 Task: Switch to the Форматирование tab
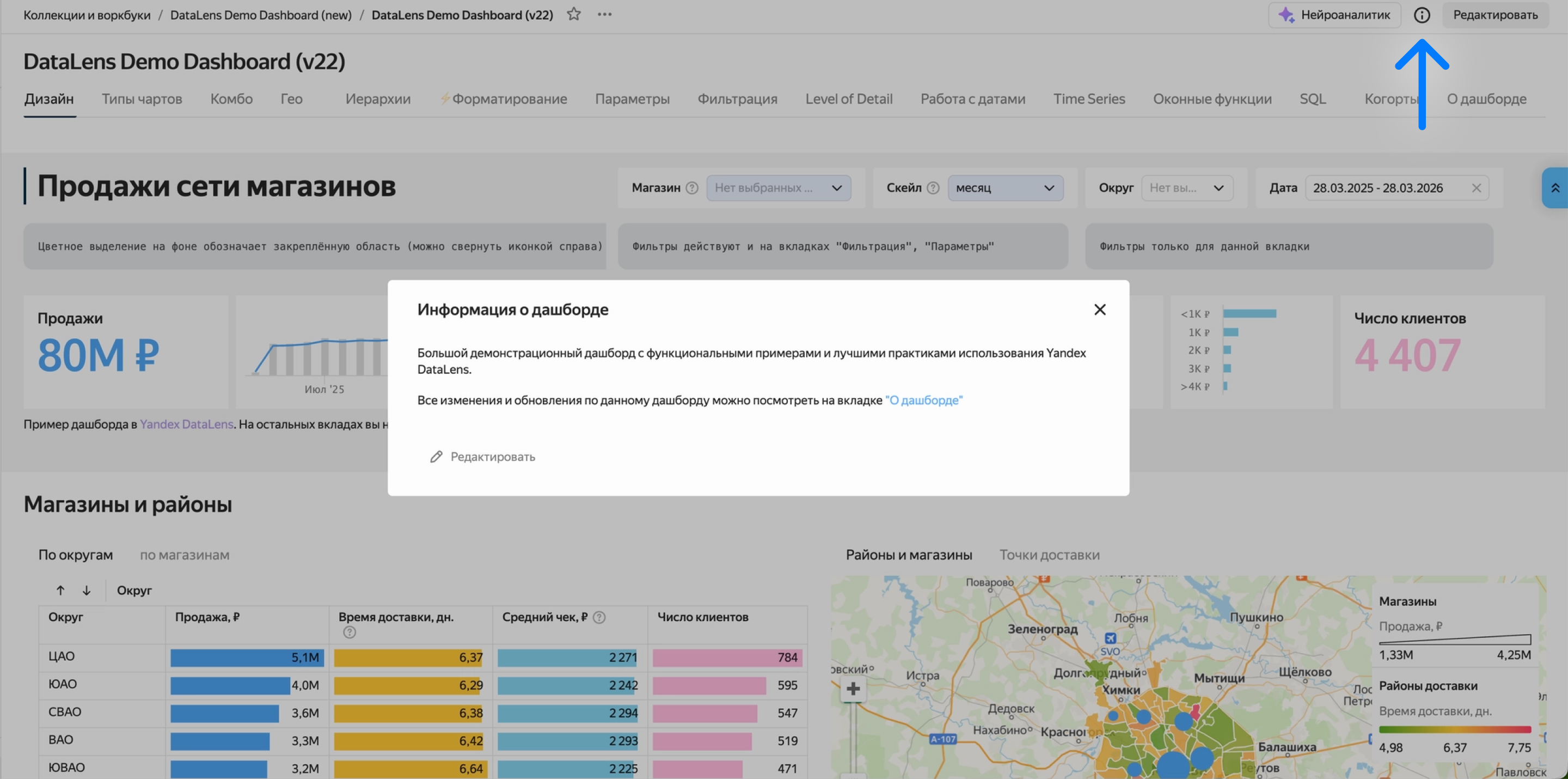[x=504, y=99]
